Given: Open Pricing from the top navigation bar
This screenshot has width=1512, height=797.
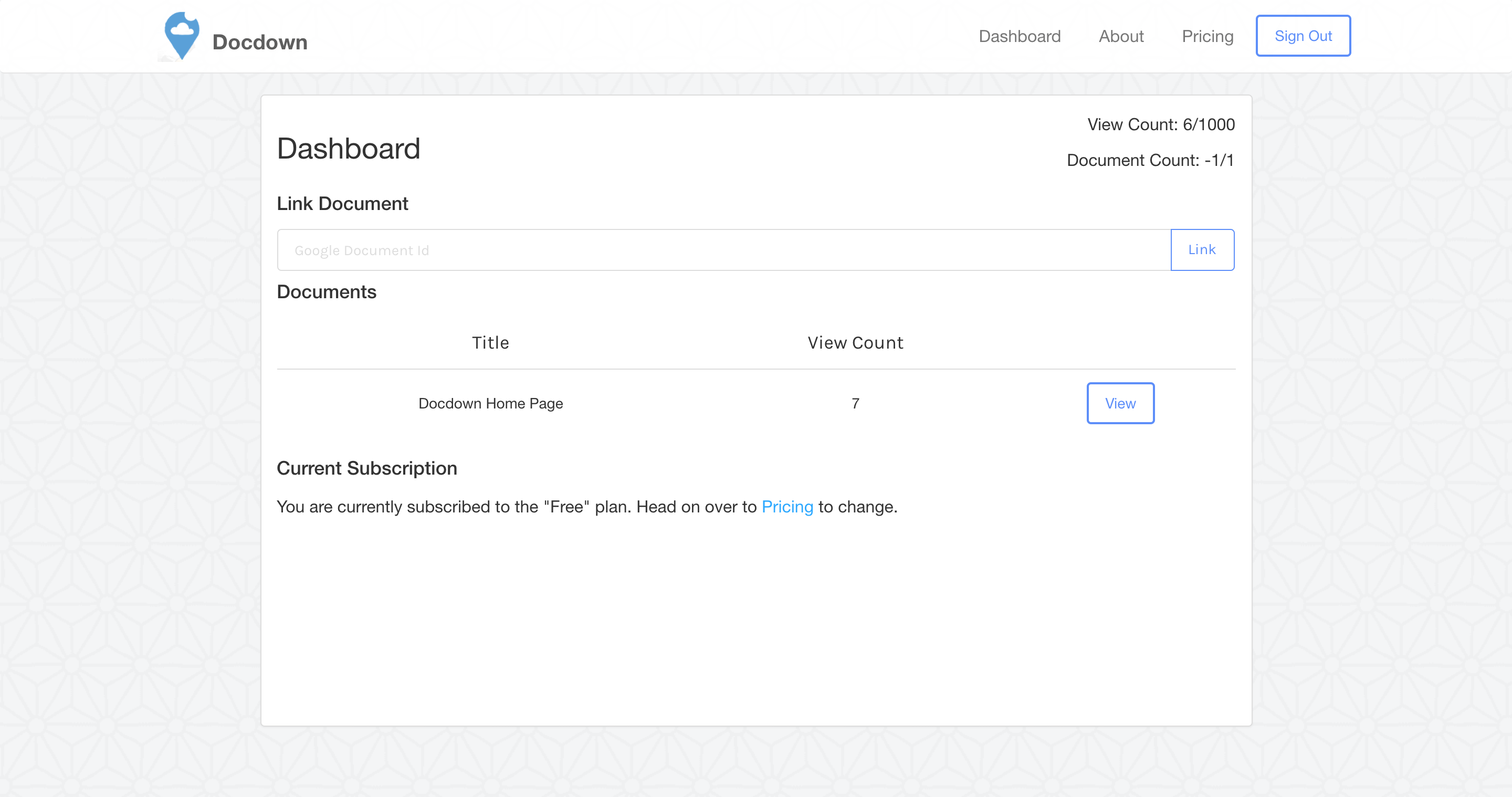Looking at the screenshot, I should pos(1207,36).
